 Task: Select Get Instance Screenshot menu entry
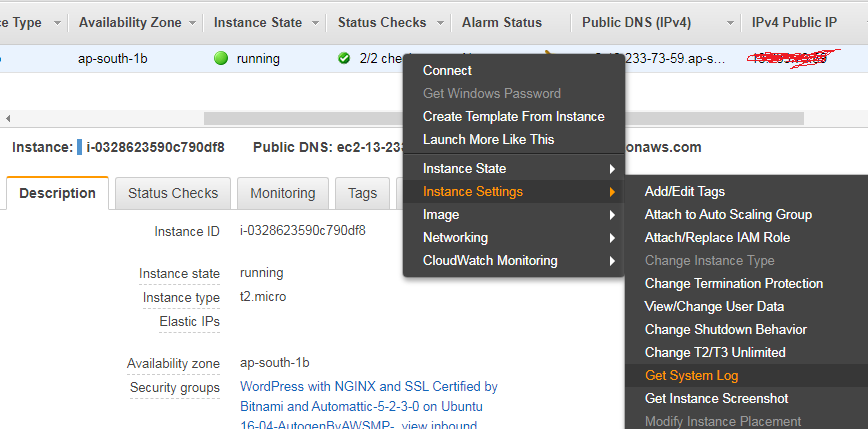tap(716, 399)
